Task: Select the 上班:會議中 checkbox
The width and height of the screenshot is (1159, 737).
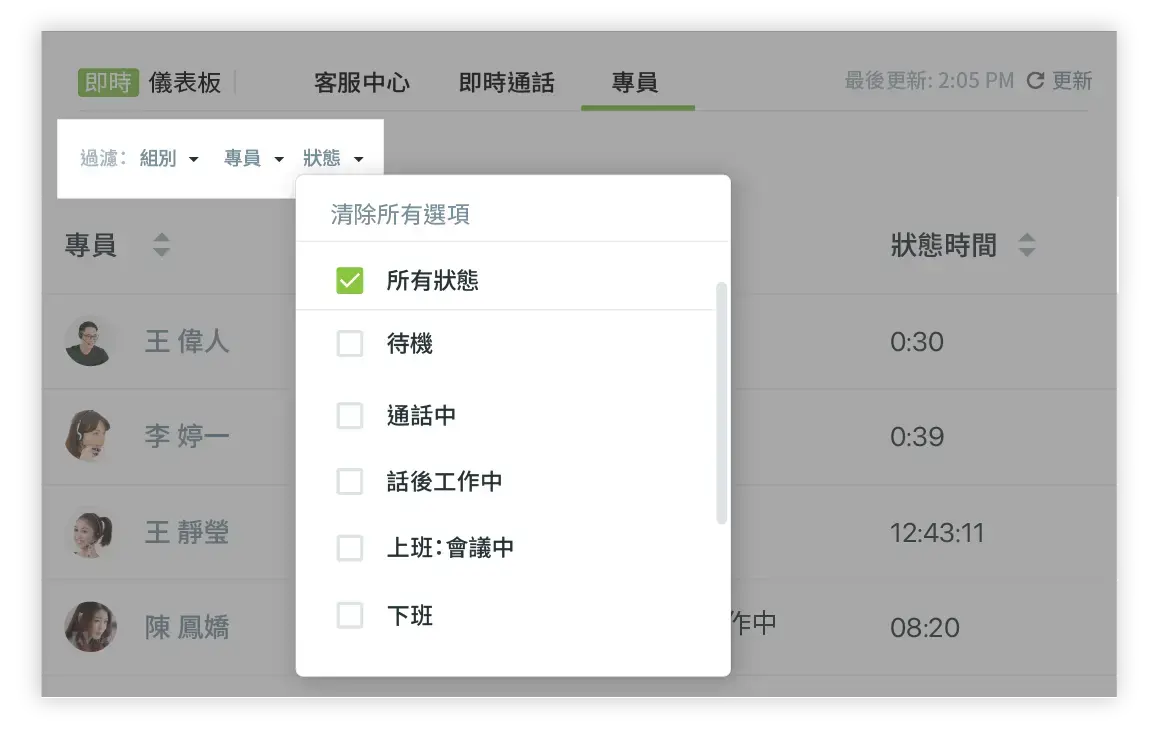Action: pyautogui.click(x=350, y=548)
